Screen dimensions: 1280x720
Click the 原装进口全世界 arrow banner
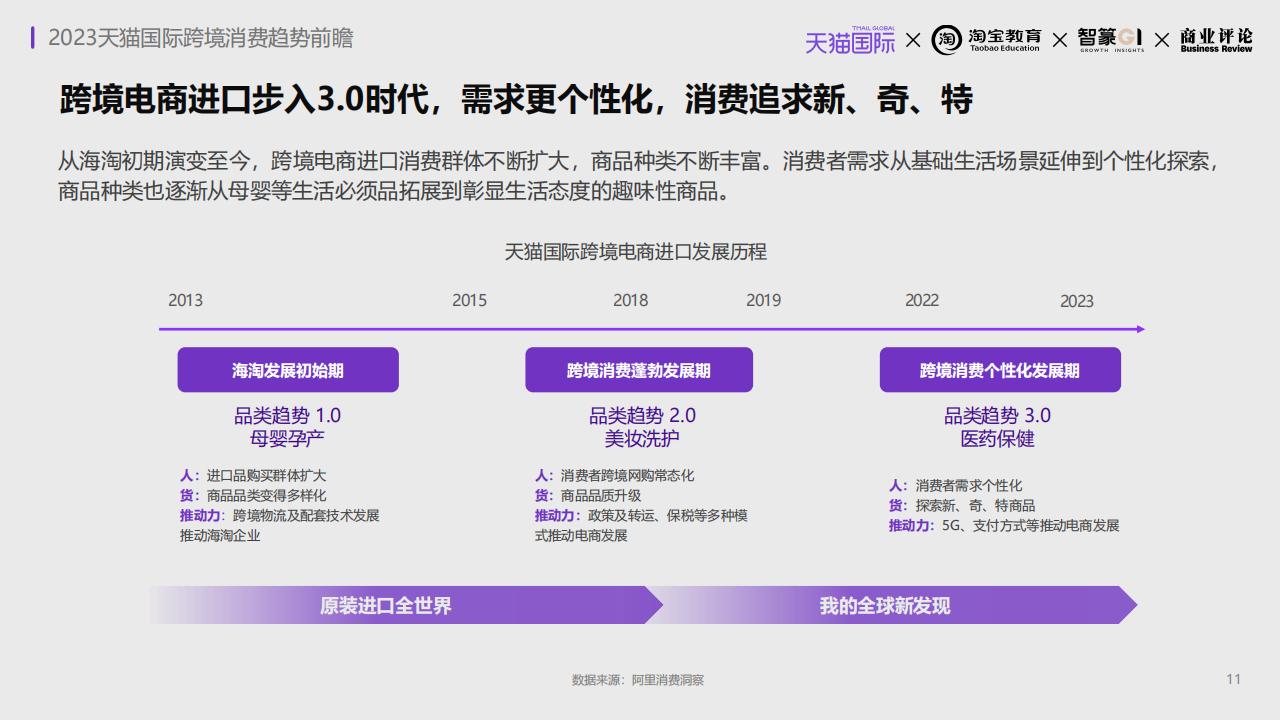click(406, 605)
